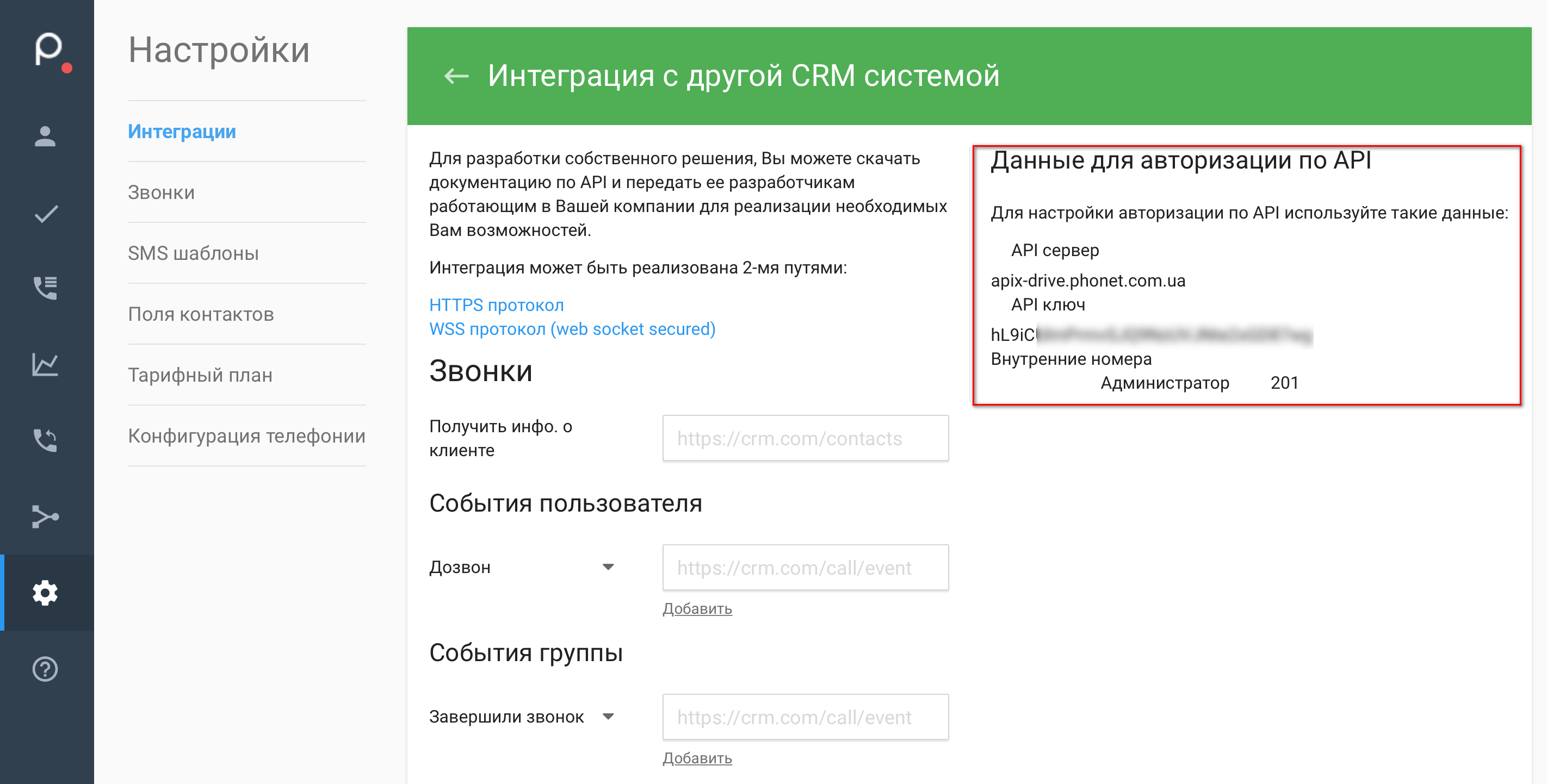Image resolution: width=1547 pixels, height=784 pixels.
Task: Click the Администратор internal number row
Action: click(x=1199, y=382)
